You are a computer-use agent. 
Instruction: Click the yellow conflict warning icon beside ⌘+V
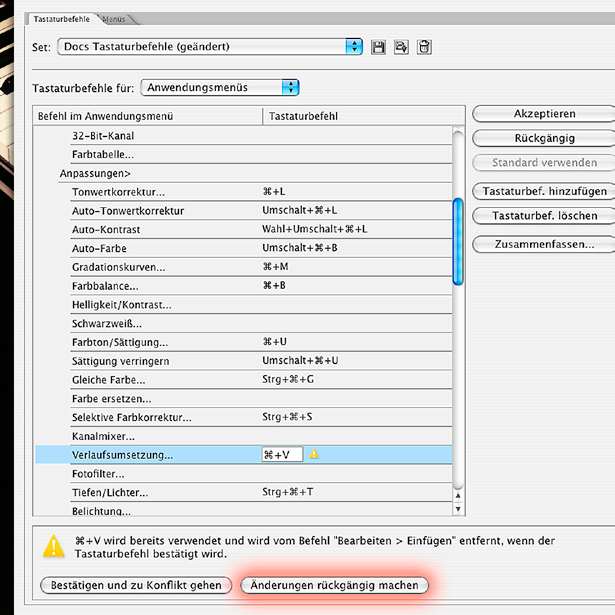pos(314,454)
